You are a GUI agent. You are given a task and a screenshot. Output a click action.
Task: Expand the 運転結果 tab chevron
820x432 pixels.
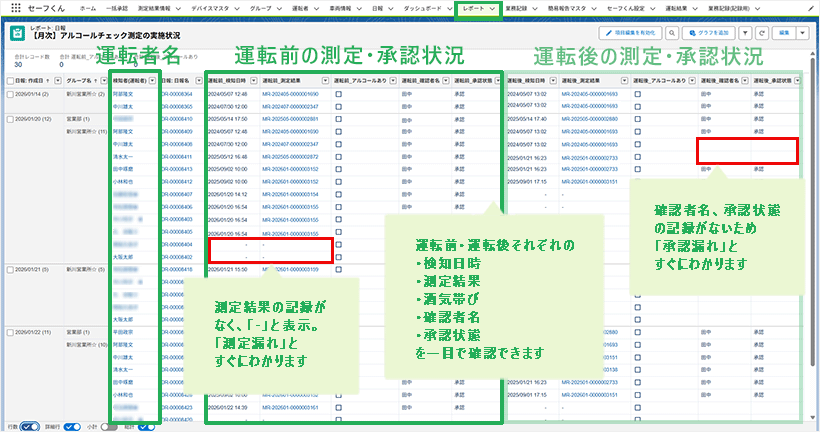click(x=695, y=8)
